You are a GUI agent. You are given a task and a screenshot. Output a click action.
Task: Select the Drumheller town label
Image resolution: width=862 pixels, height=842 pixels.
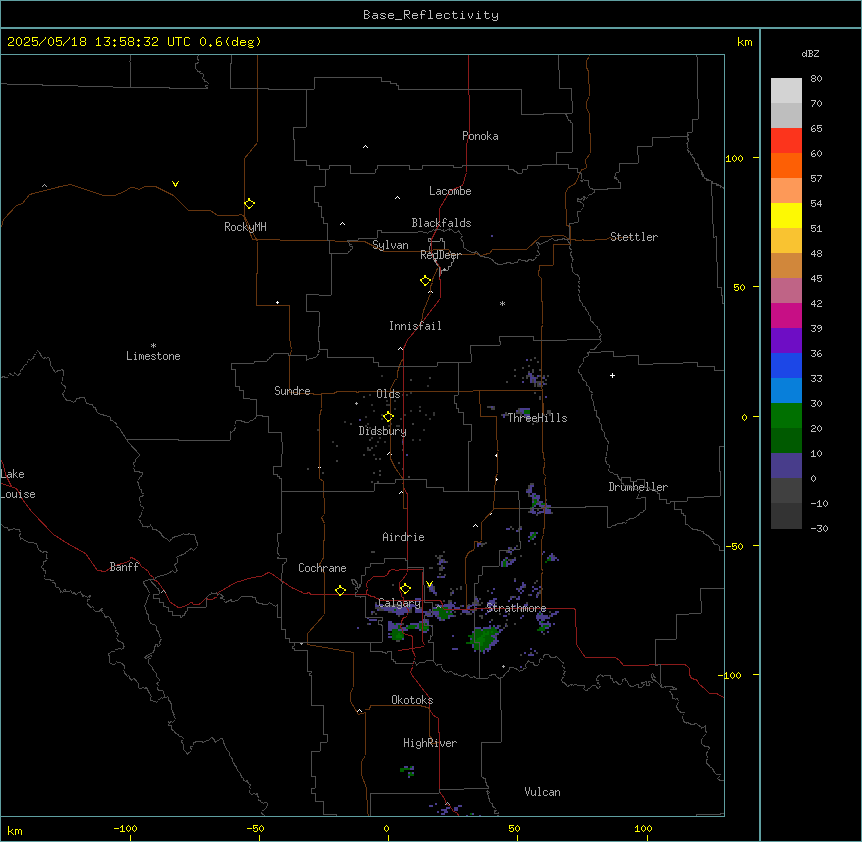pos(638,487)
